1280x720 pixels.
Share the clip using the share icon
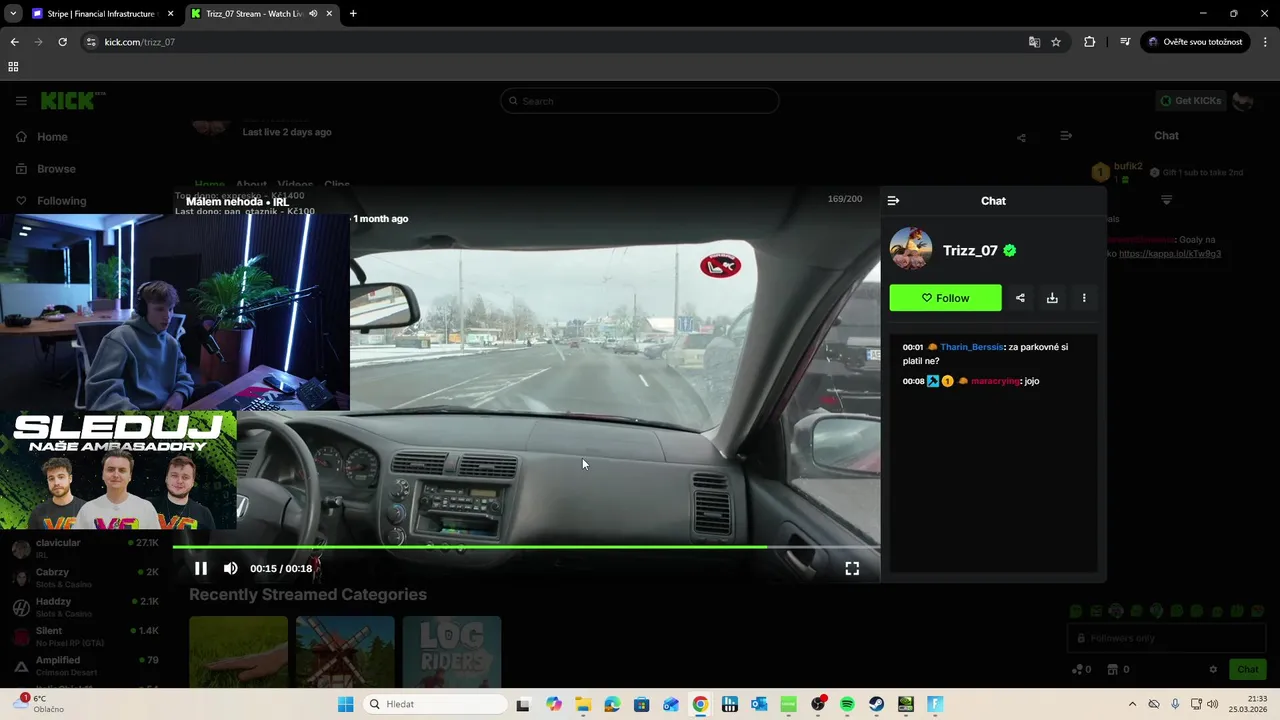(x=1020, y=298)
